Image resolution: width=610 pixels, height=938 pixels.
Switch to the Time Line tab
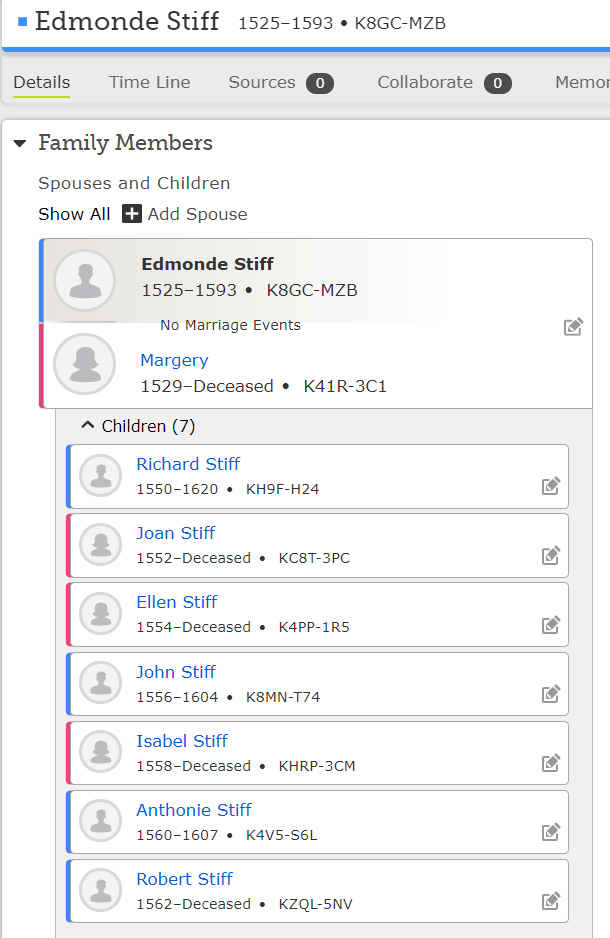click(x=149, y=83)
